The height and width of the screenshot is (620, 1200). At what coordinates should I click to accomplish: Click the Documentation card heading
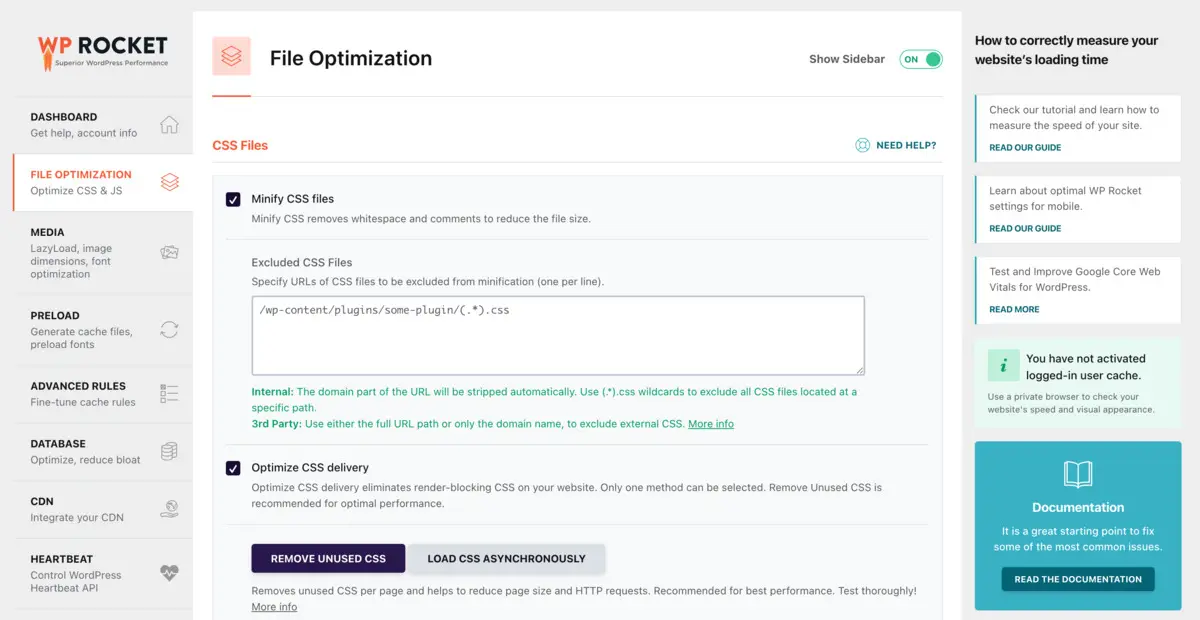point(1078,507)
